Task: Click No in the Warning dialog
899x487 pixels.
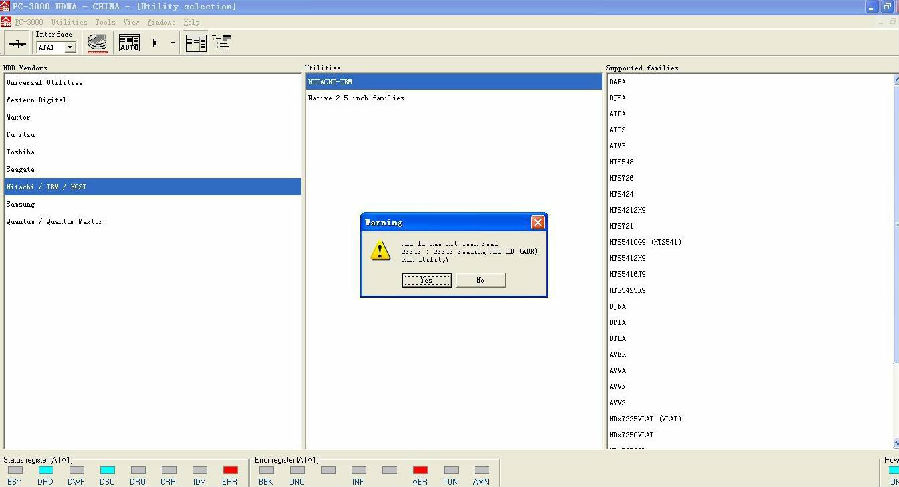Action: click(x=480, y=280)
